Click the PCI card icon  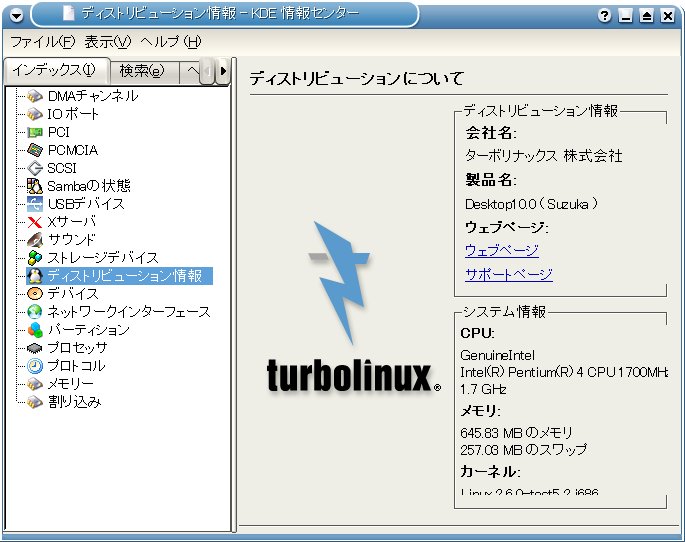[x=35, y=132]
